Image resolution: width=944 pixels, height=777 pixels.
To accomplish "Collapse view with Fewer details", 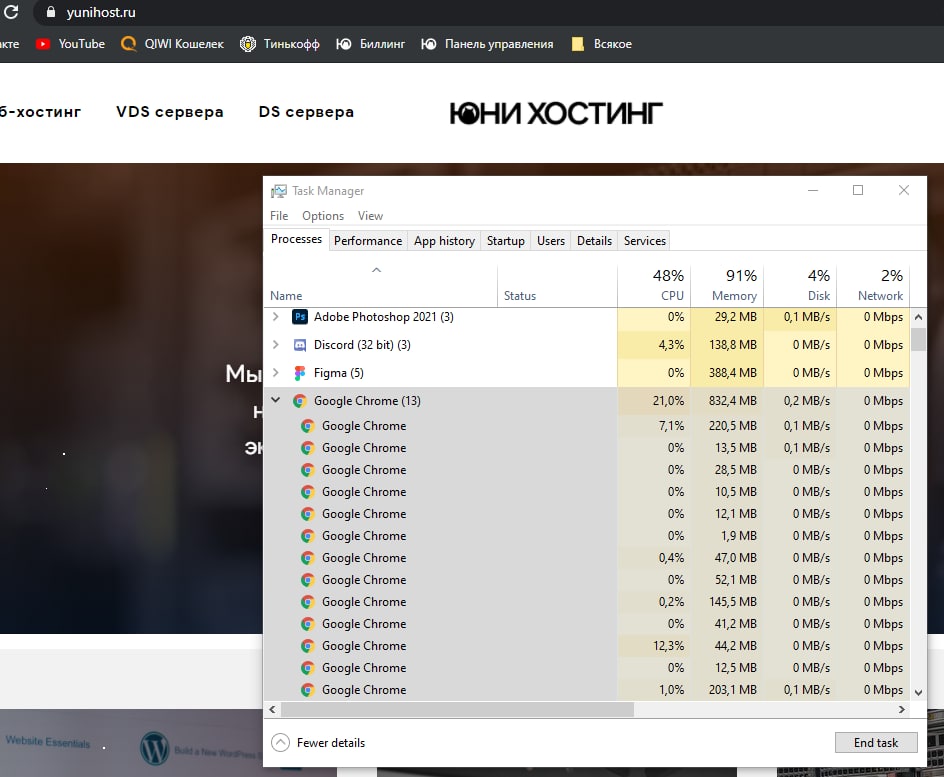I will [x=318, y=743].
